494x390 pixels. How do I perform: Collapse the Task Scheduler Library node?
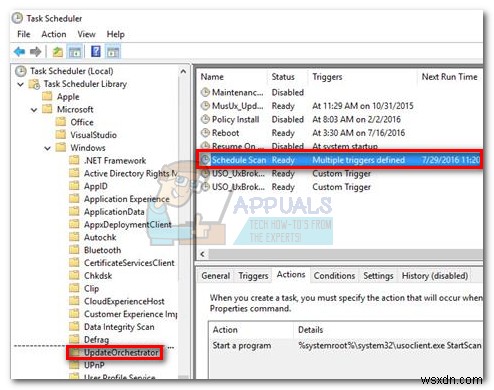click(x=20, y=84)
